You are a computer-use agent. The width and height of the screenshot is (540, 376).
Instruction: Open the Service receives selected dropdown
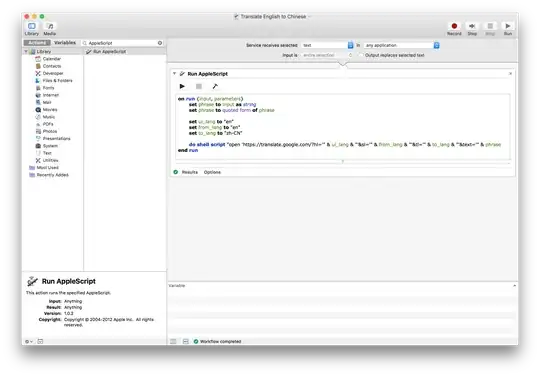click(327, 45)
